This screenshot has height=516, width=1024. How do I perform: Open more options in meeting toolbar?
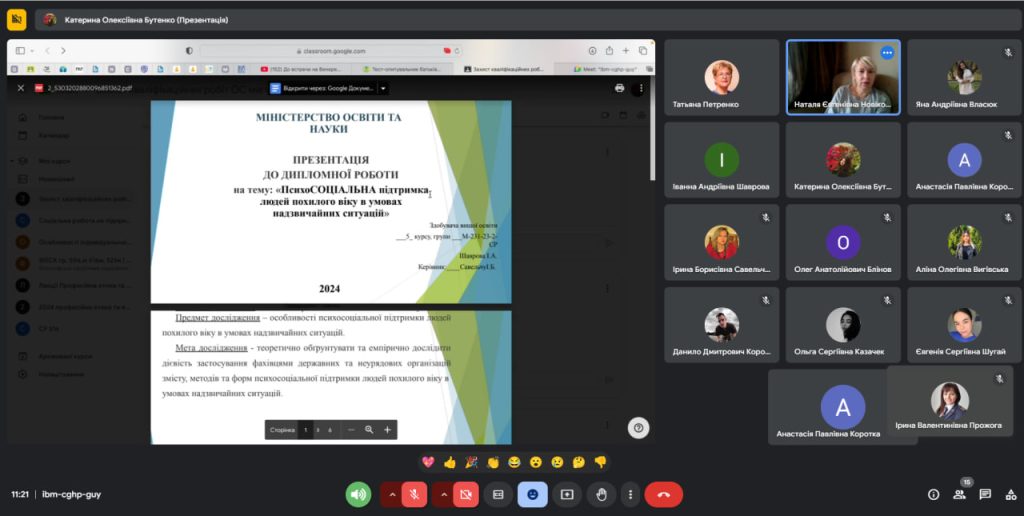click(x=629, y=494)
